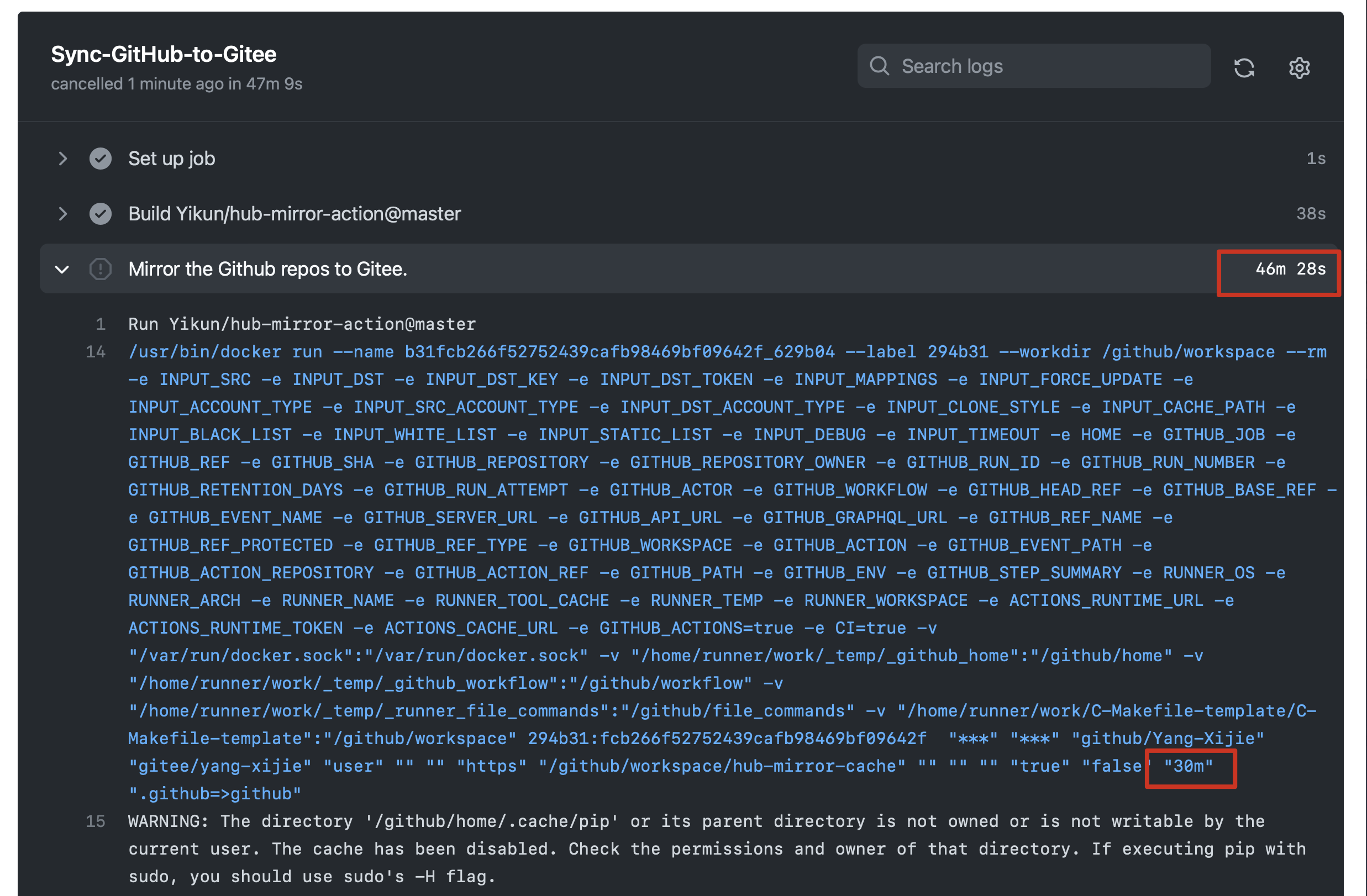Click the 38s step duration
Image resolution: width=1367 pixels, height=896 pixels.
tap(1311, 214)
